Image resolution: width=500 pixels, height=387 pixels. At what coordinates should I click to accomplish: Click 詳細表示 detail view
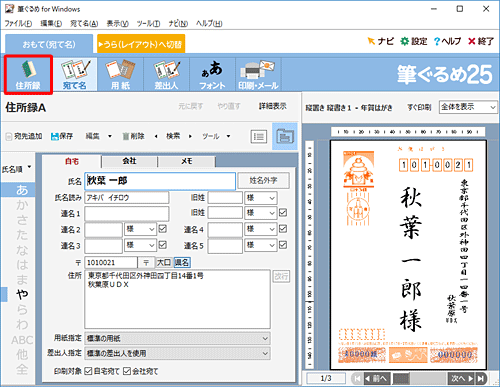coord(273,106)
